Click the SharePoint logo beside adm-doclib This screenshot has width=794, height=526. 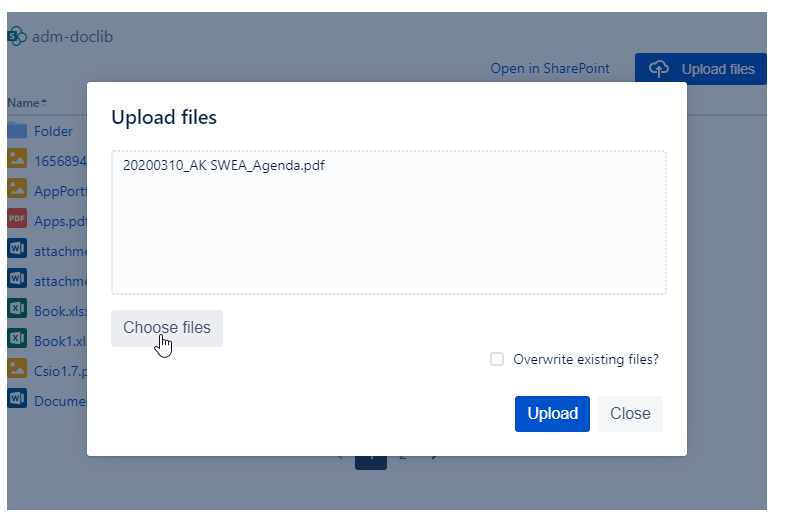[x=16, y=36]
